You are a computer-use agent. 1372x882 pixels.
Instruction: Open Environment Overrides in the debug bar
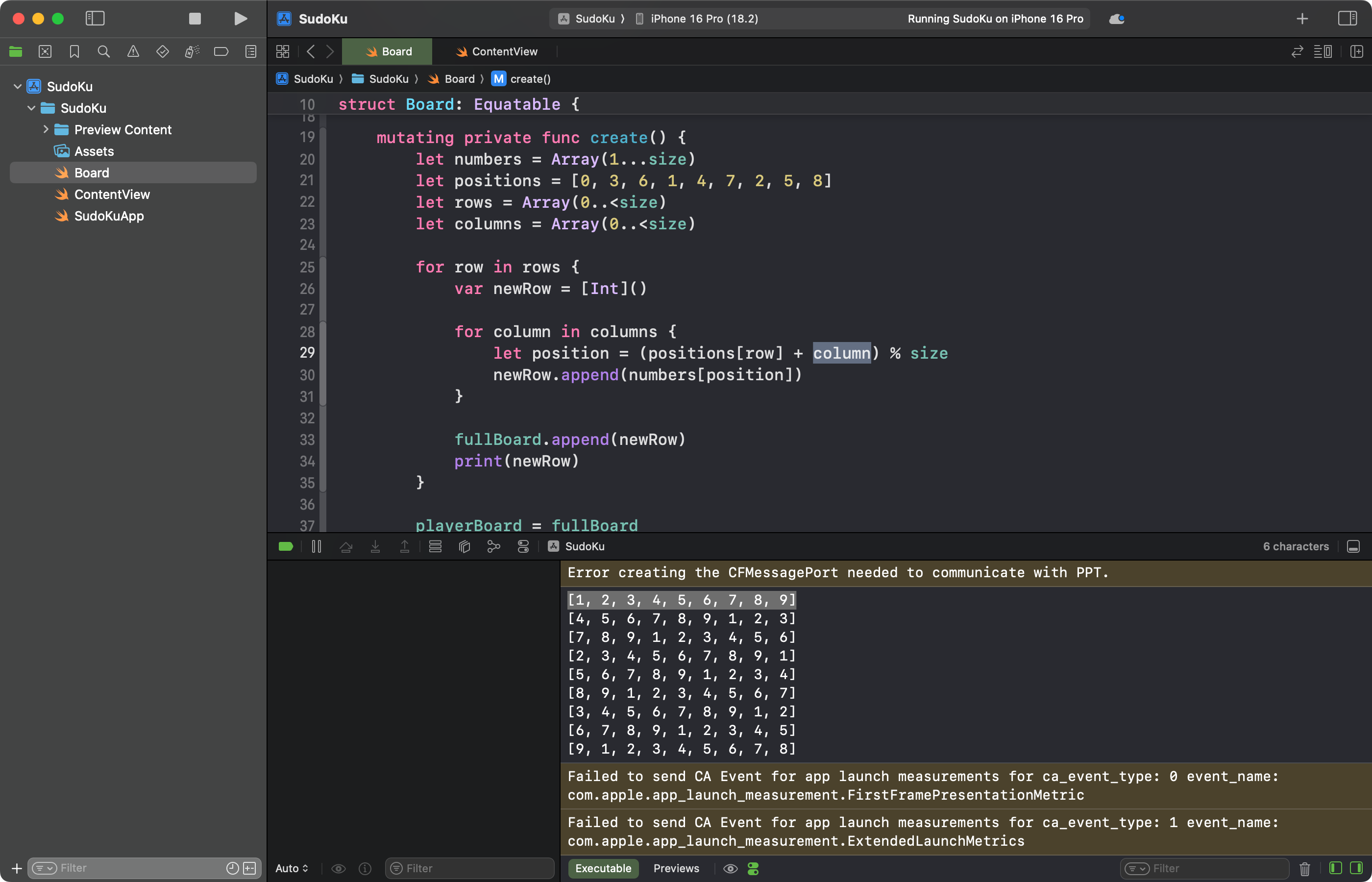pos(523,546)
